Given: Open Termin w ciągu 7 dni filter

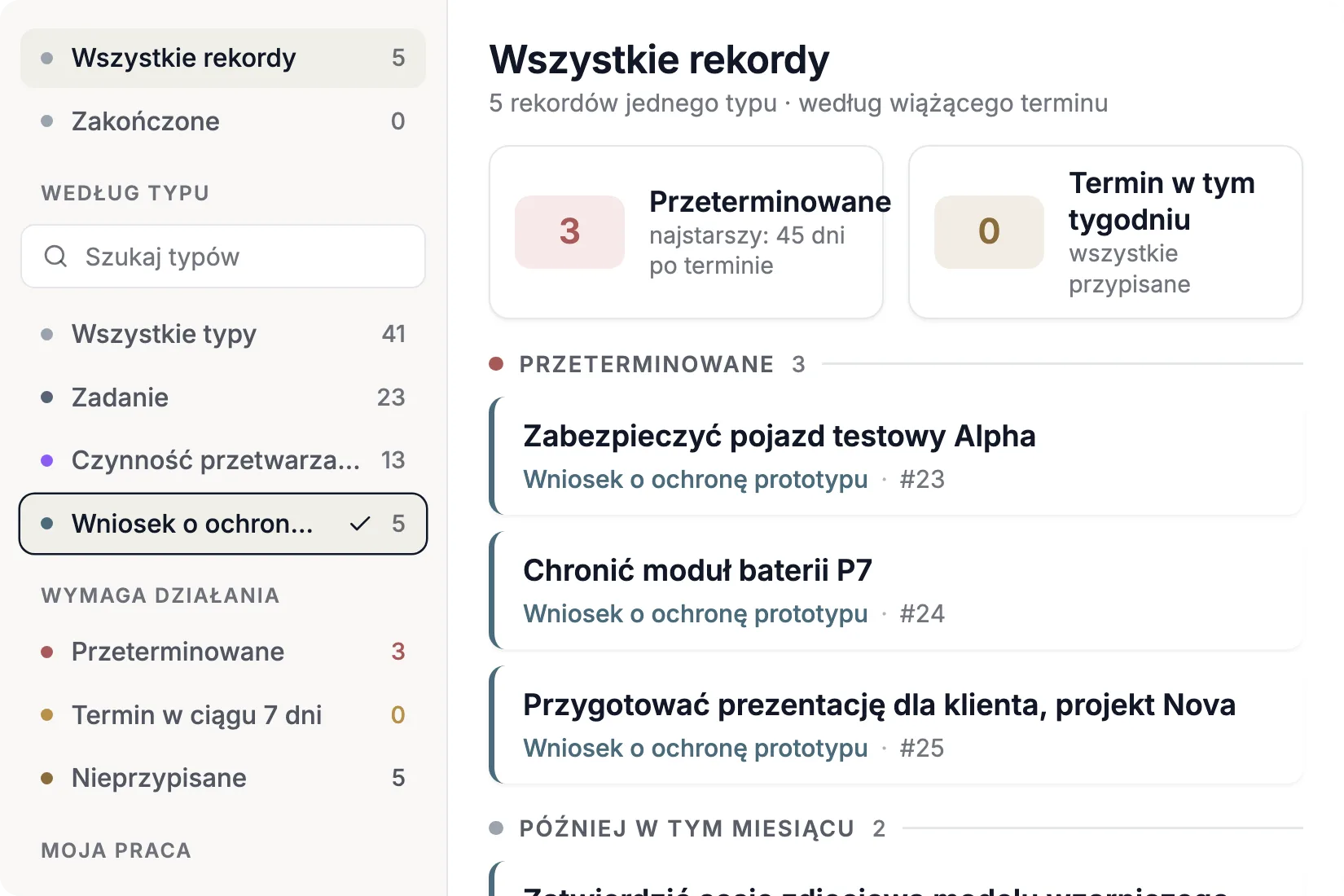Looking at the screenshot, I should pos(223,715).
